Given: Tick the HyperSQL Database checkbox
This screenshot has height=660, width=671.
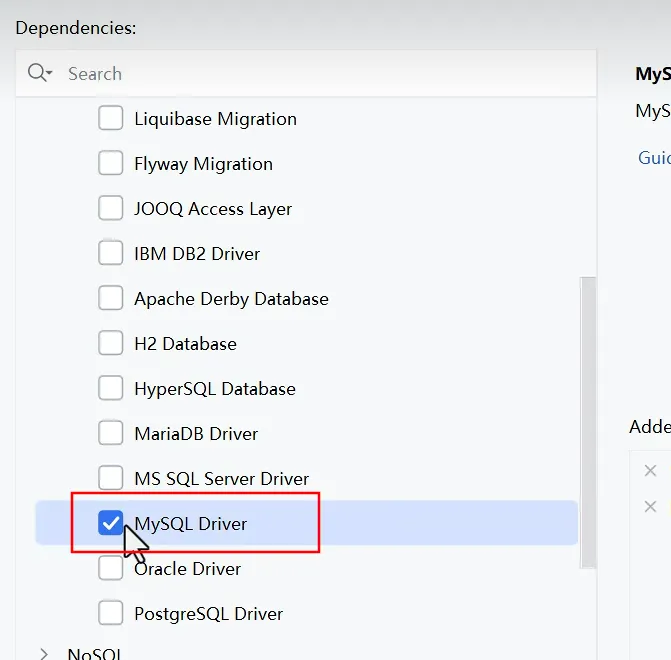Looking at the screenshot, I should coord(110,389).
